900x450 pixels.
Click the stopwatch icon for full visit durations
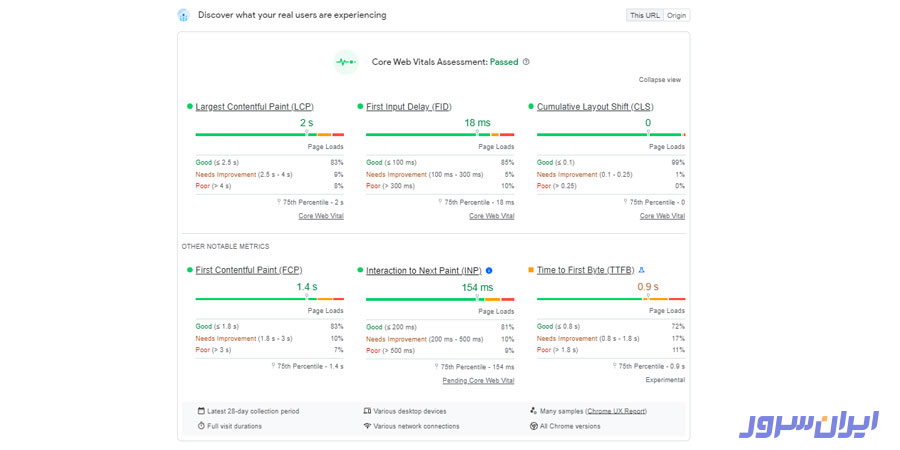pos(201,426)
